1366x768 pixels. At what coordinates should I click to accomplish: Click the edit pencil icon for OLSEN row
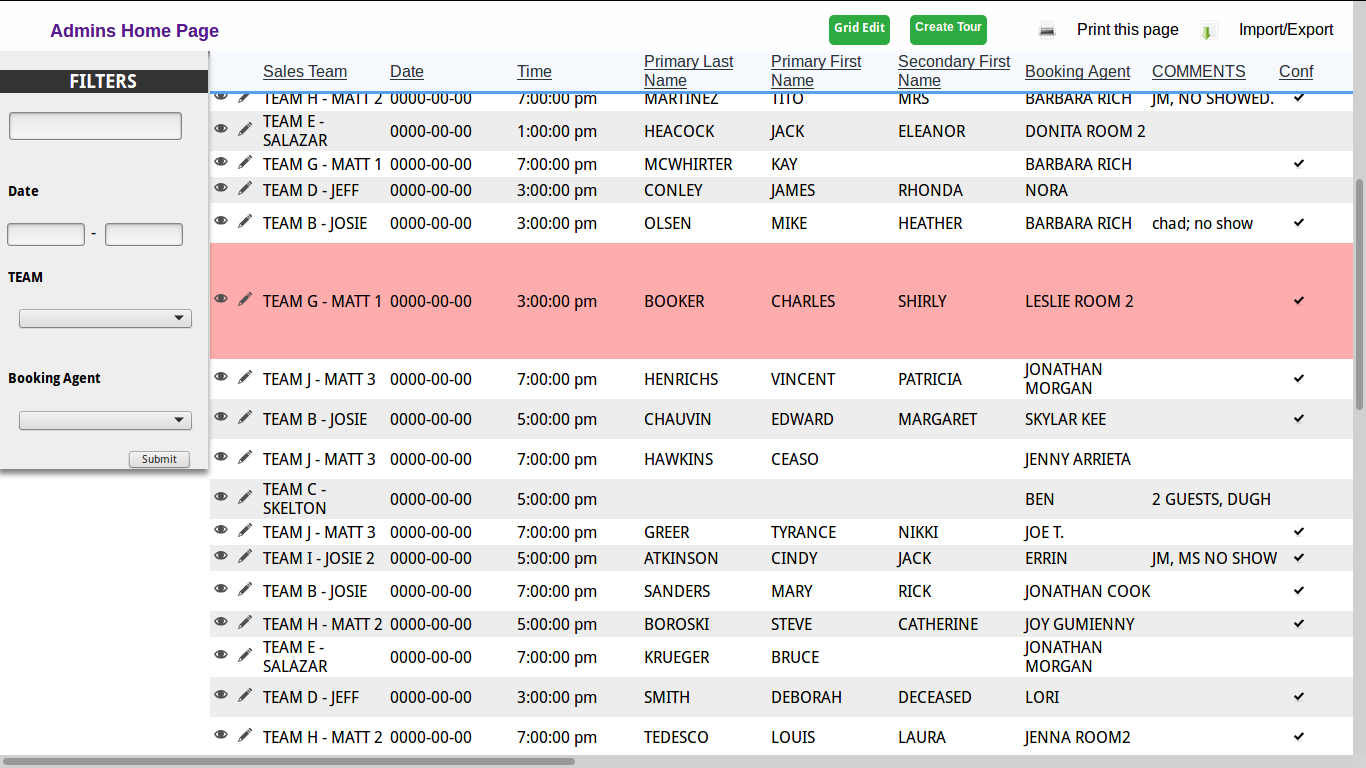coord(245,221)
